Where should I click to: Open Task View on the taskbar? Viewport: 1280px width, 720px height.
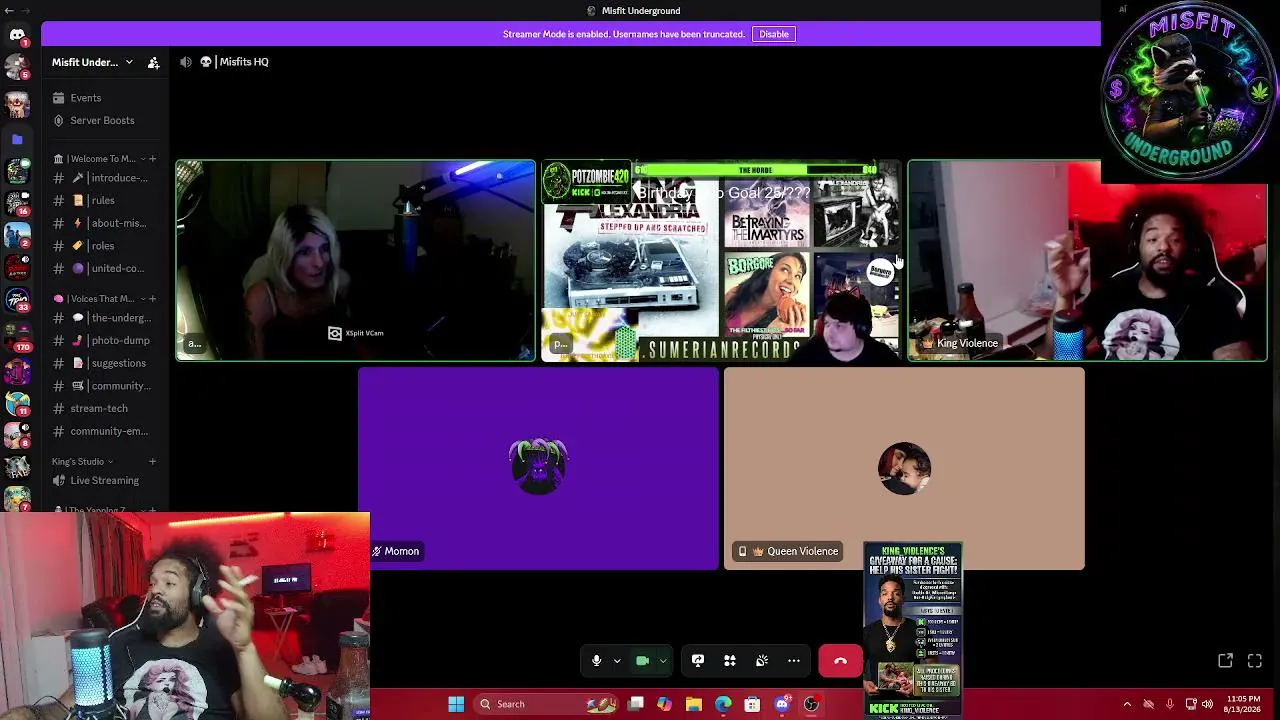636,704
